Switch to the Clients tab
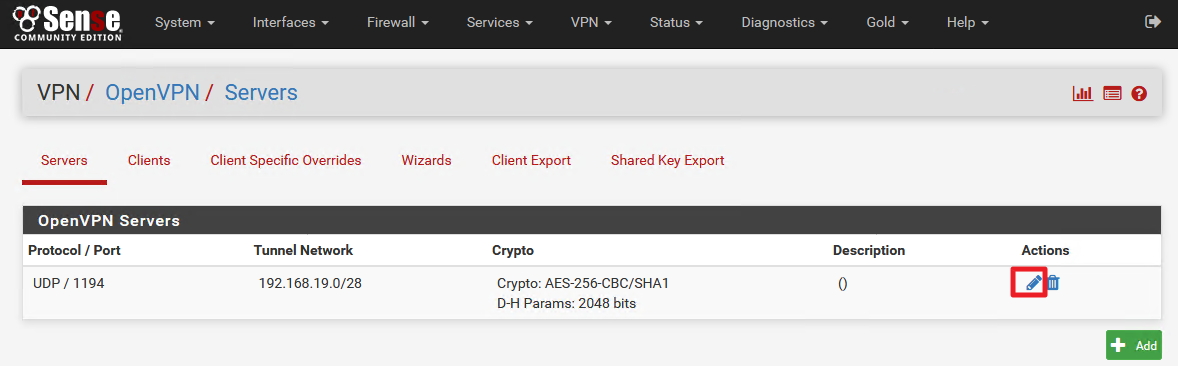The image size is (1178, 366). 149,160
